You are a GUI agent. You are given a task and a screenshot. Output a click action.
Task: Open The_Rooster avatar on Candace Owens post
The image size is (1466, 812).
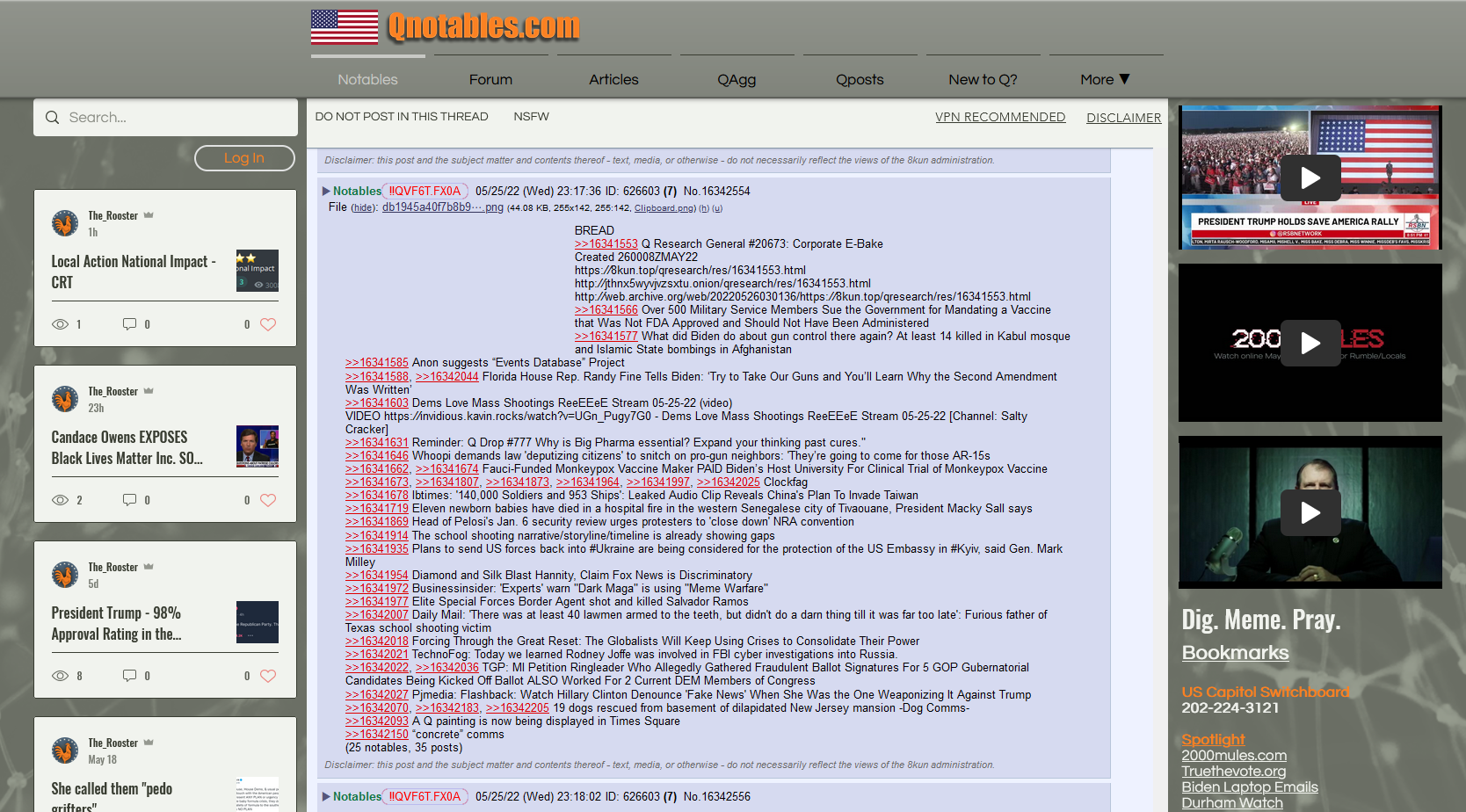[65, 399]
